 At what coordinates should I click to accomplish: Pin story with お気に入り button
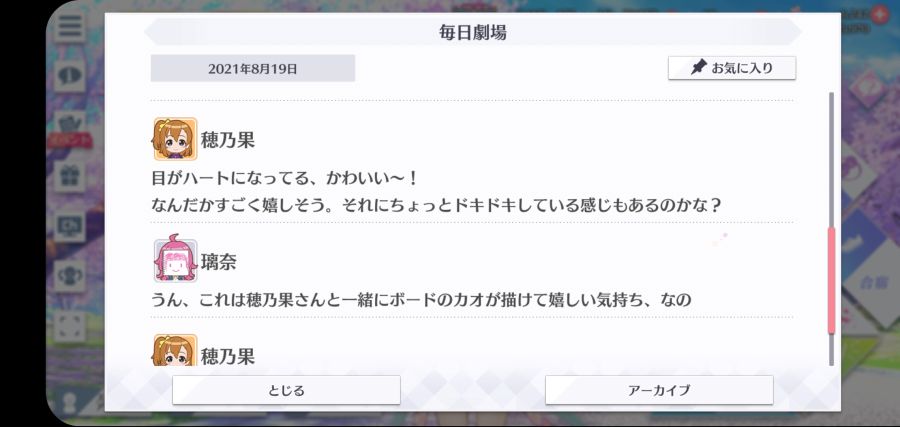click(x=732, y=68)
